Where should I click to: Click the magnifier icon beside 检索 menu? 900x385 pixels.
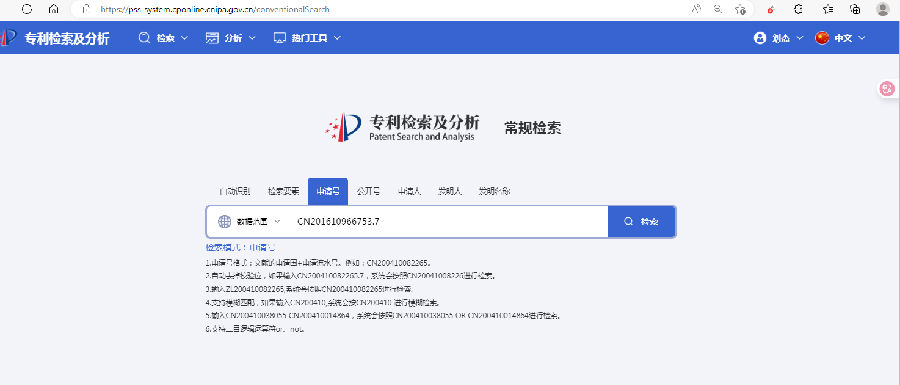[x=144, y=38]
